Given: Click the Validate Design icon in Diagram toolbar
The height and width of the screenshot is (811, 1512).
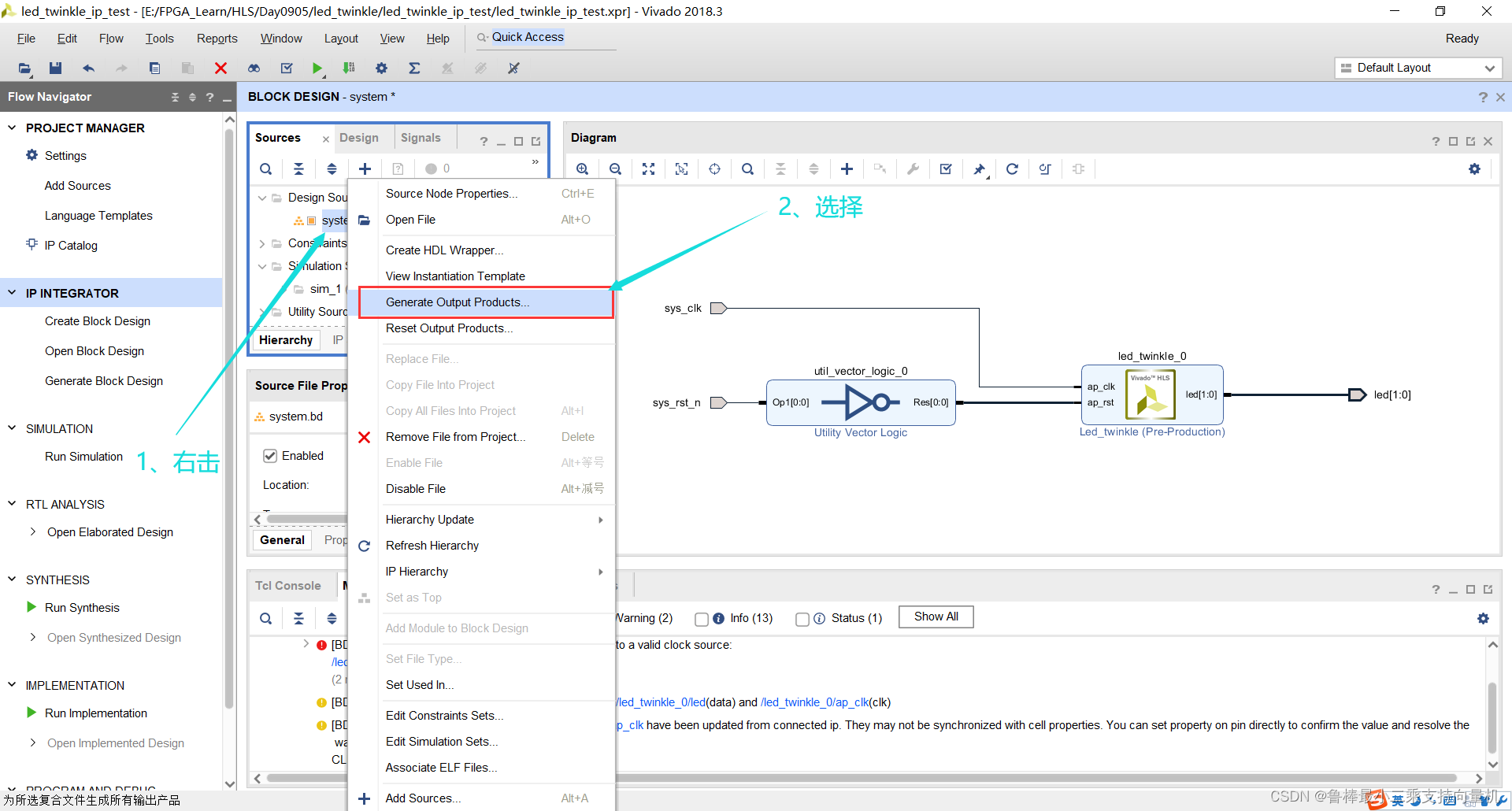Looking at the screenshot, I should point(946,169).
